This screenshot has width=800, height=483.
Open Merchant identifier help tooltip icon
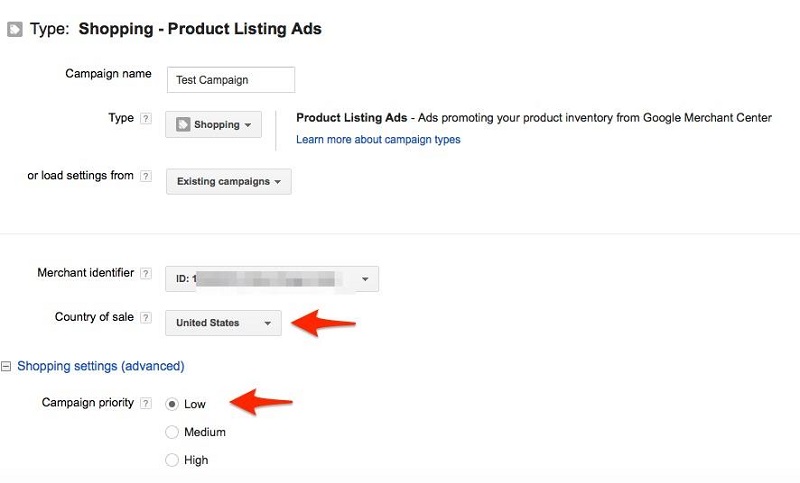146,274
